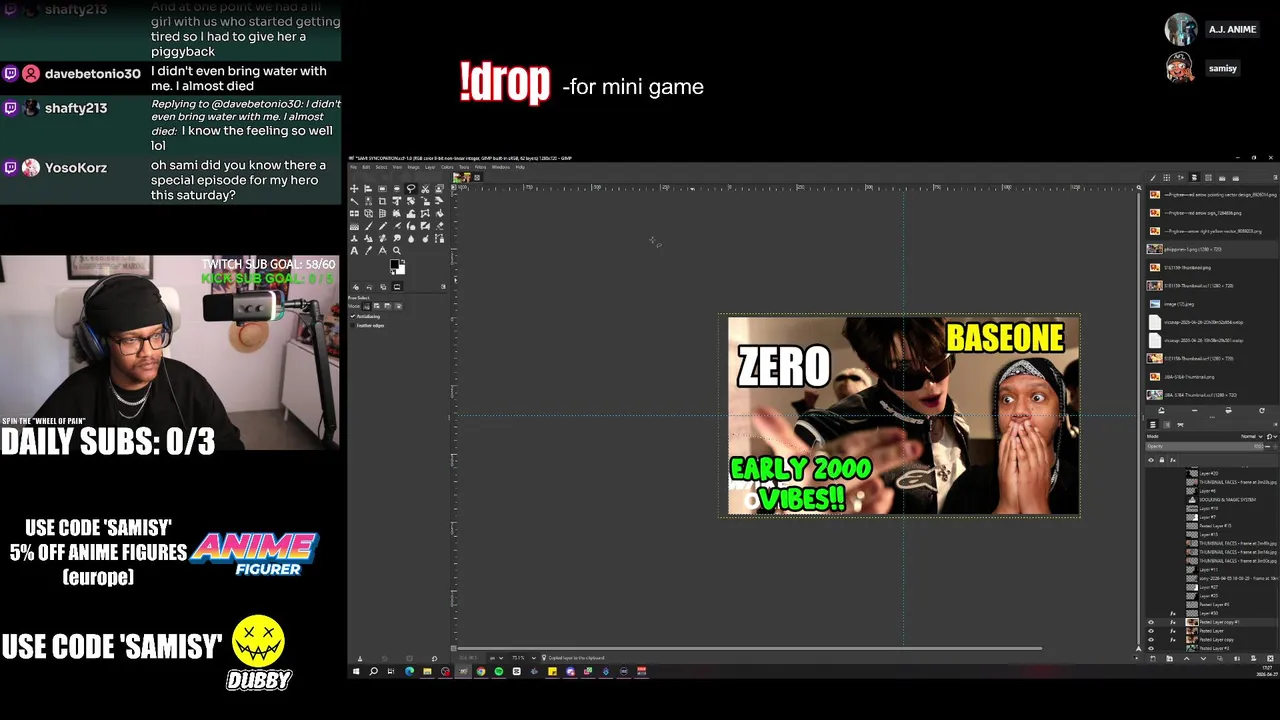
Task: Open Spotify from the taskbar
Action: [498, 672]
